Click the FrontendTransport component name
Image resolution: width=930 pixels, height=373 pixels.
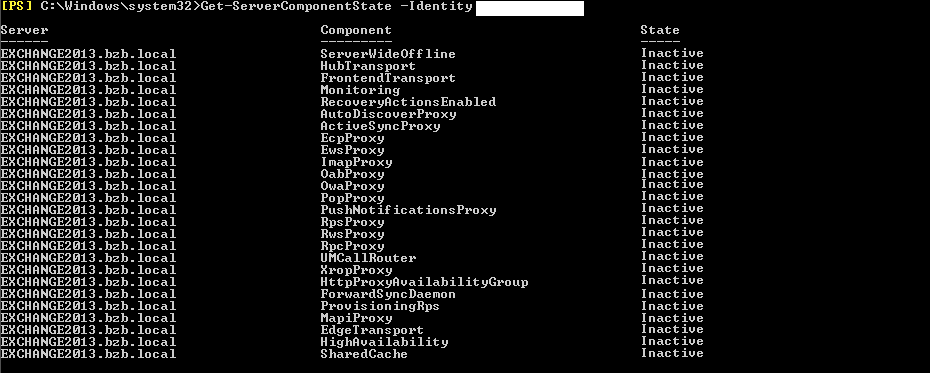(388, 78)
